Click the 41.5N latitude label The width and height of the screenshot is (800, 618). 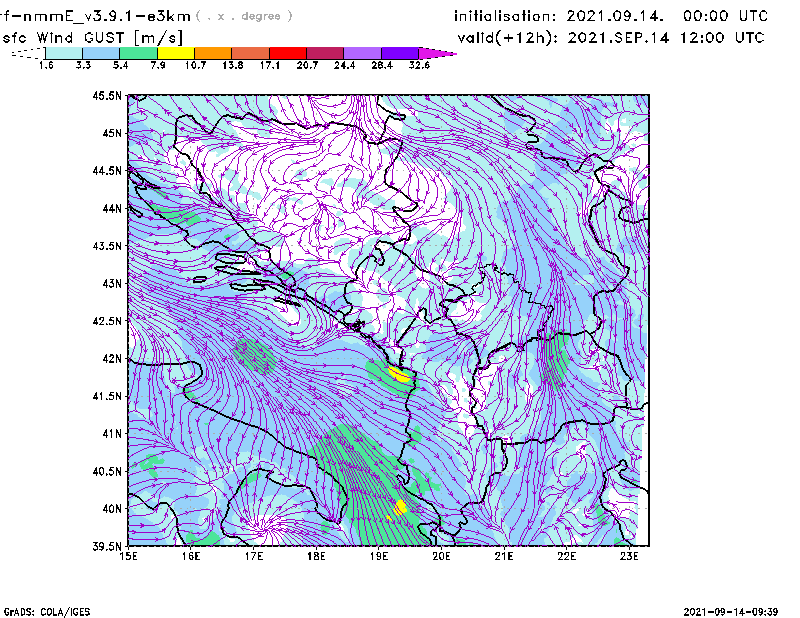pyautogui.click(x=107, y=396)
